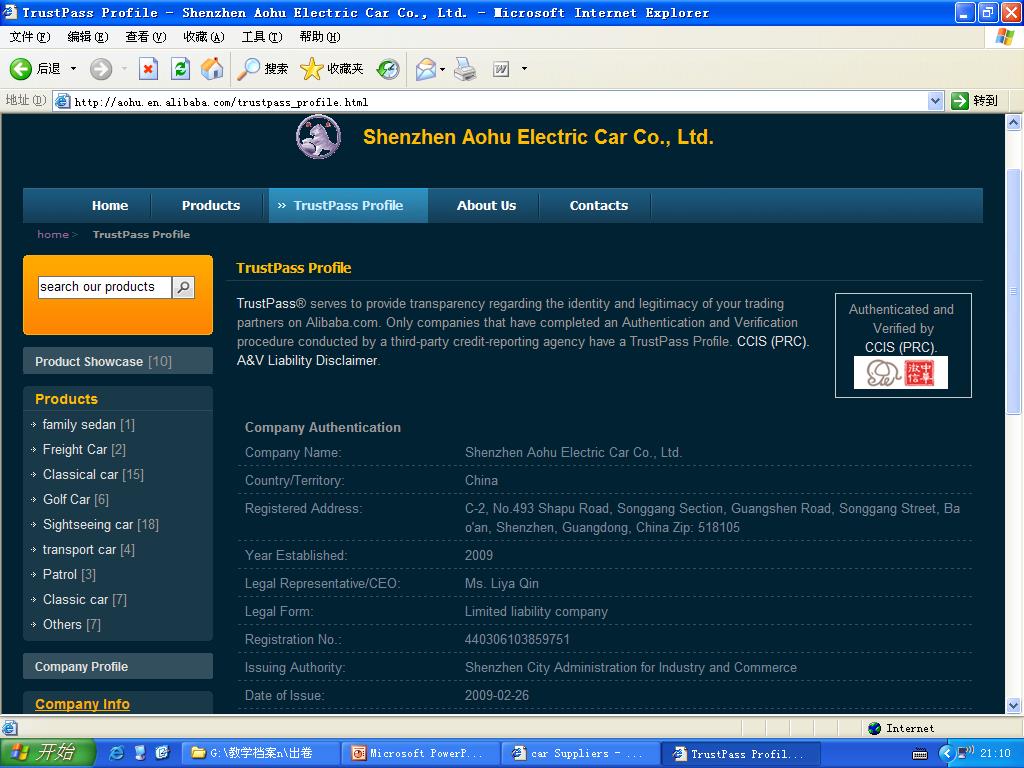Click the page icon in address bar
The width and height of the screenshot is (1024, 768).
pos(62,101)
